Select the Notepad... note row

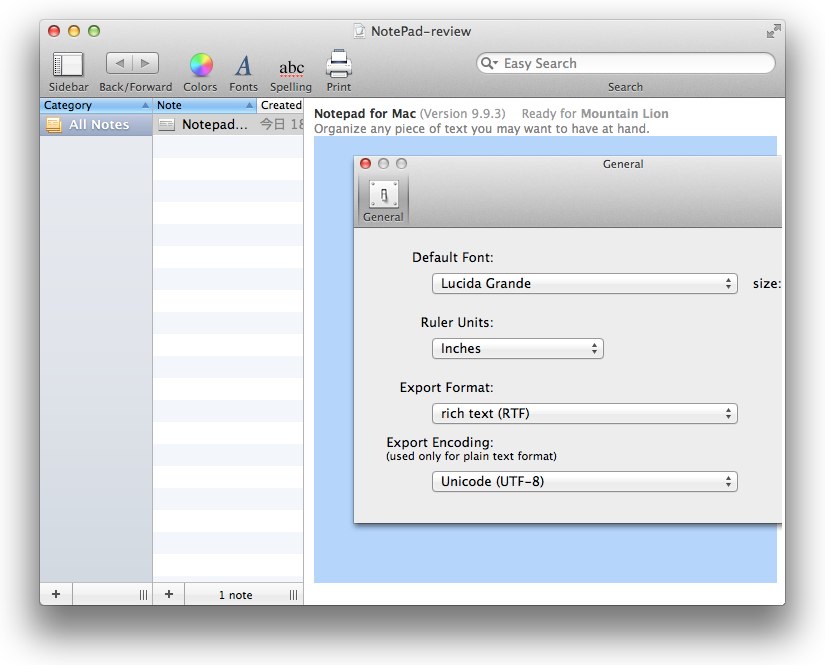click(228, 125)
